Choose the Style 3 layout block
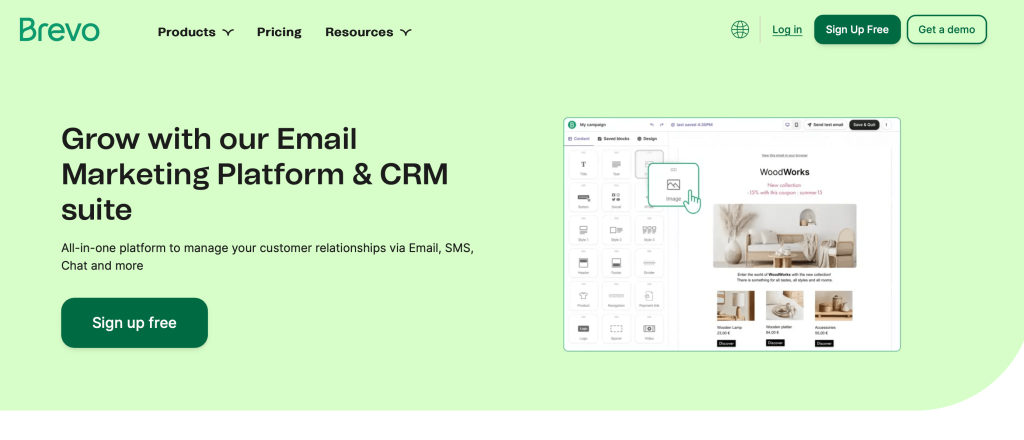The image size is (1024, 440). coord(649,231)
